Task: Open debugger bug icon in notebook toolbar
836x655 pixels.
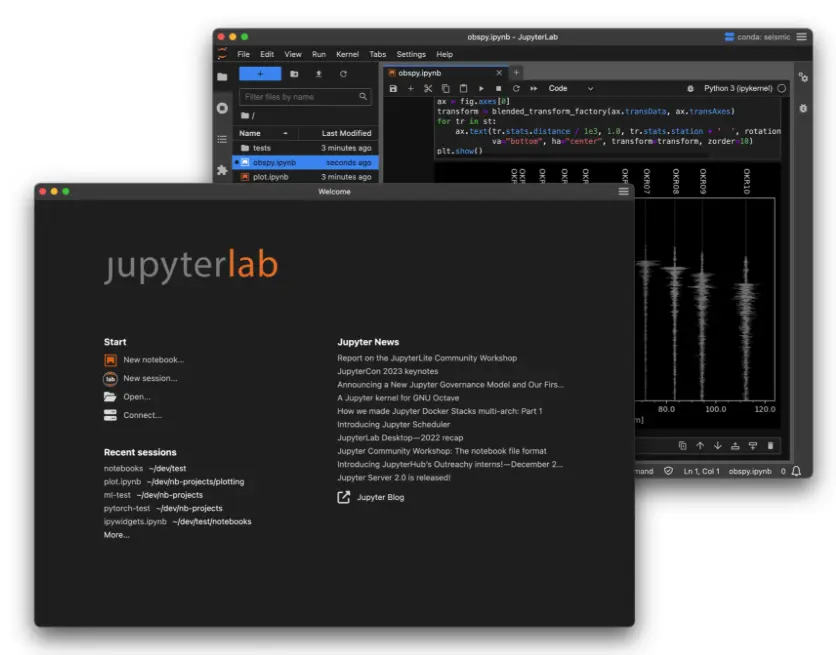Action: 690,88
